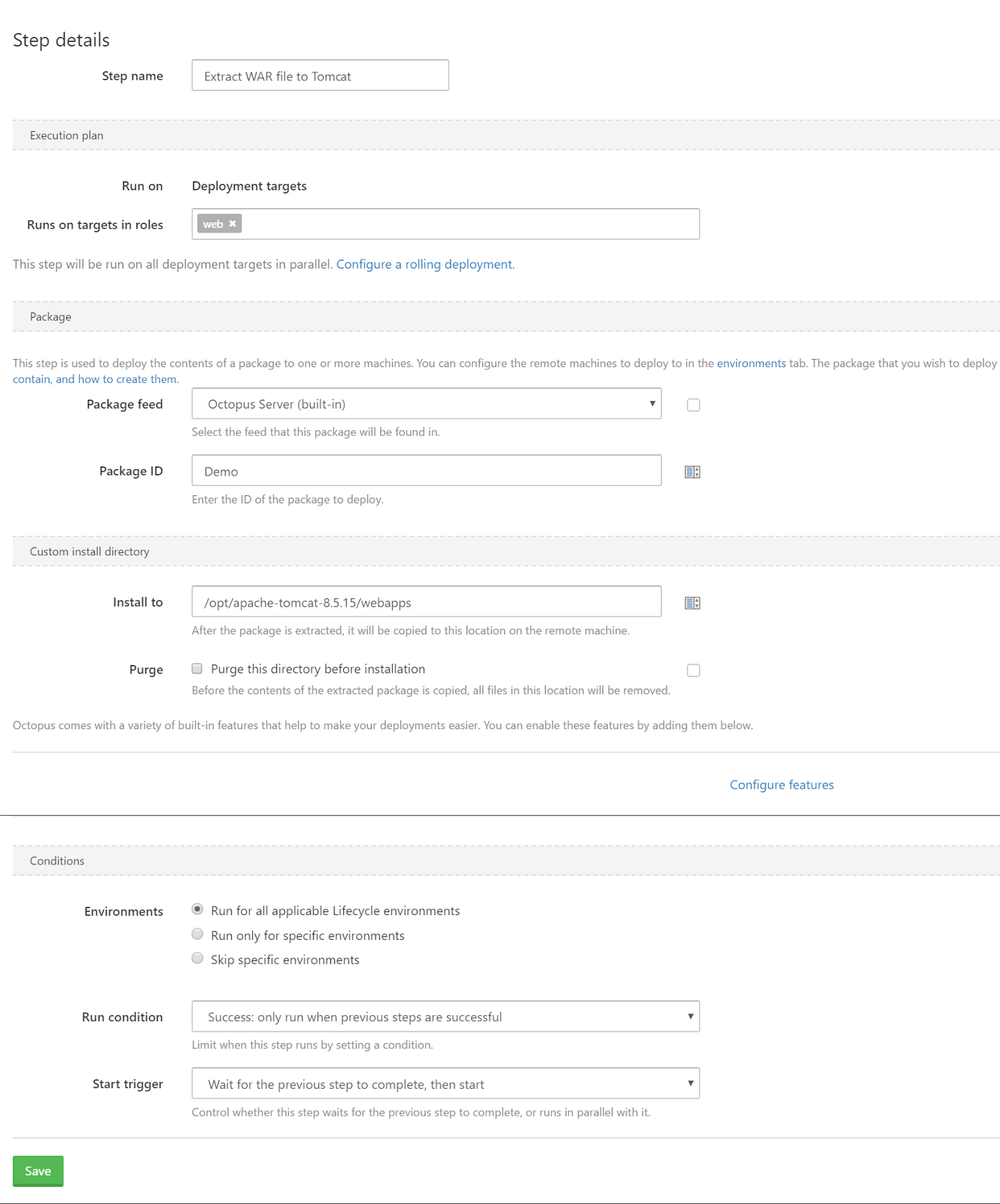Open the variable selector beside Install to

(x=692, y=602)
